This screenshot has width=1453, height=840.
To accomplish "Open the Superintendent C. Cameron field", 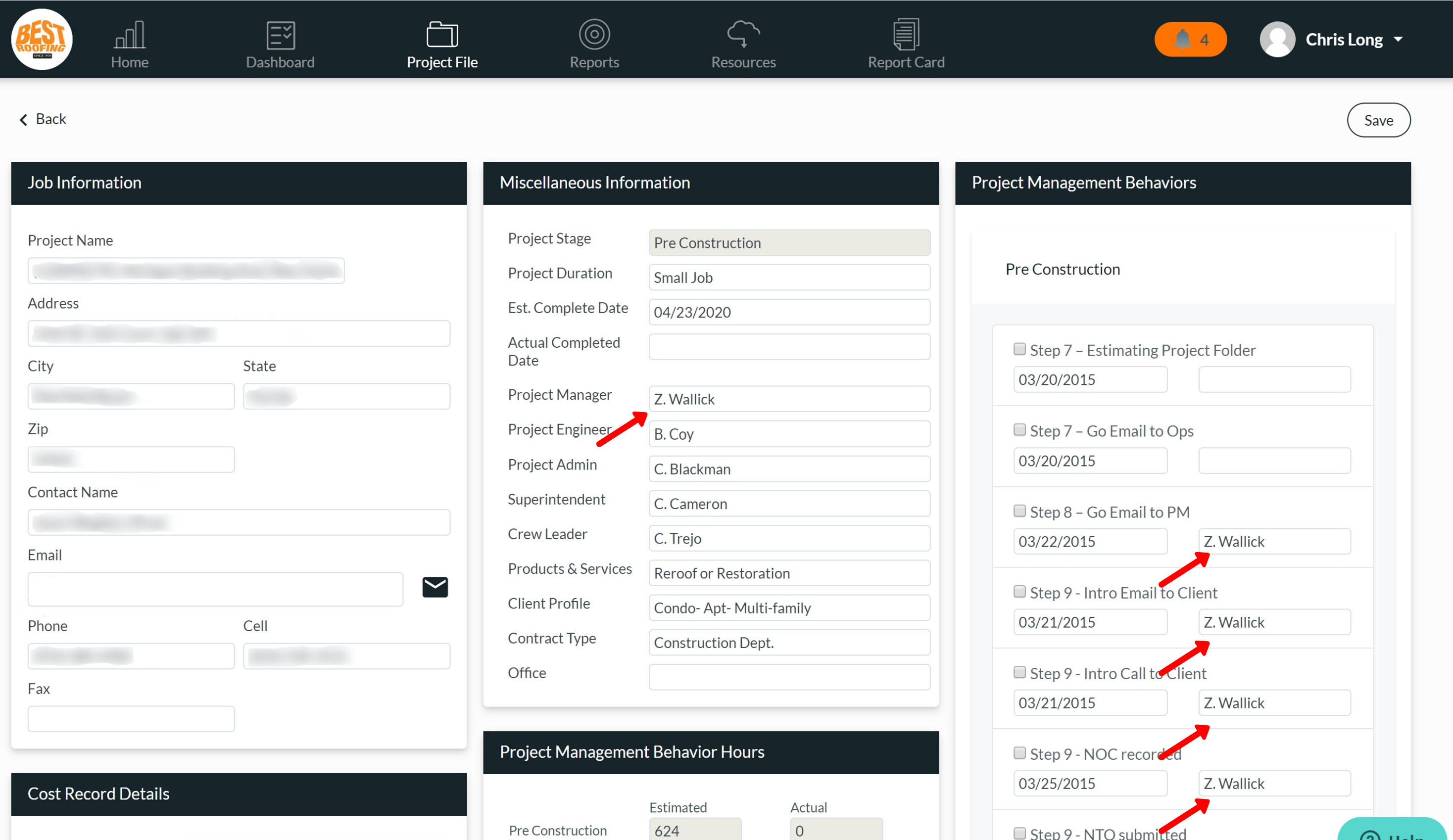I will click(789, 503).
